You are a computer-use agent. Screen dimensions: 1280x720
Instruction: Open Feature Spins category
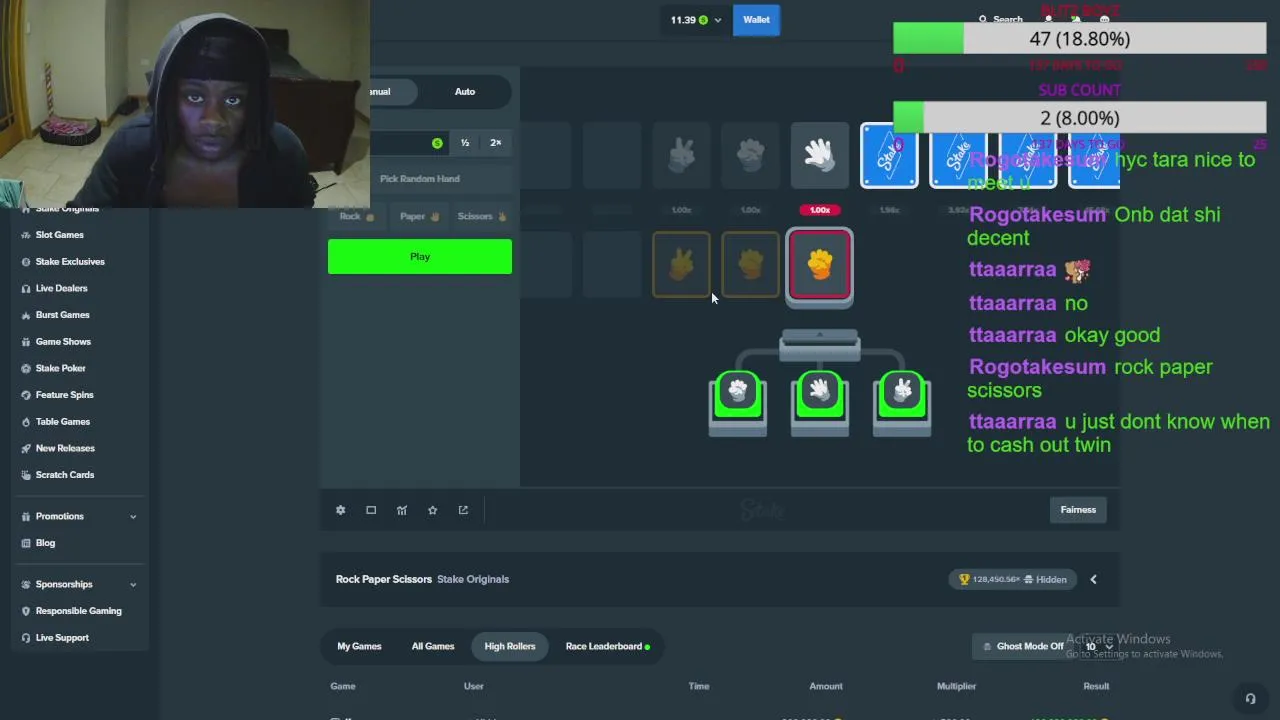64,395
